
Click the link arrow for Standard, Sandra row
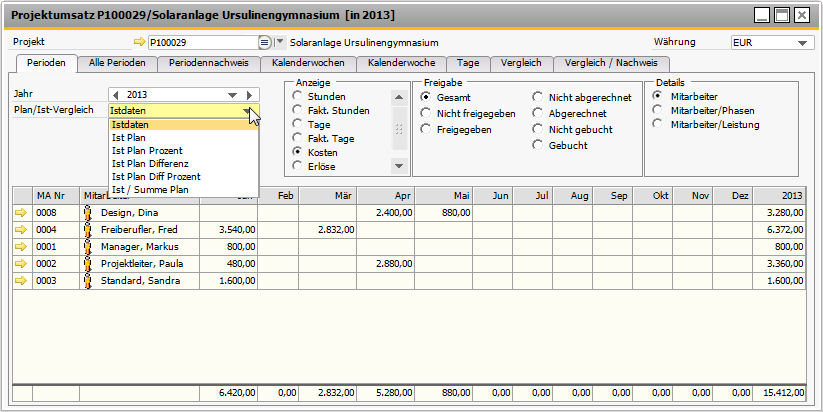tap(21, 280)
